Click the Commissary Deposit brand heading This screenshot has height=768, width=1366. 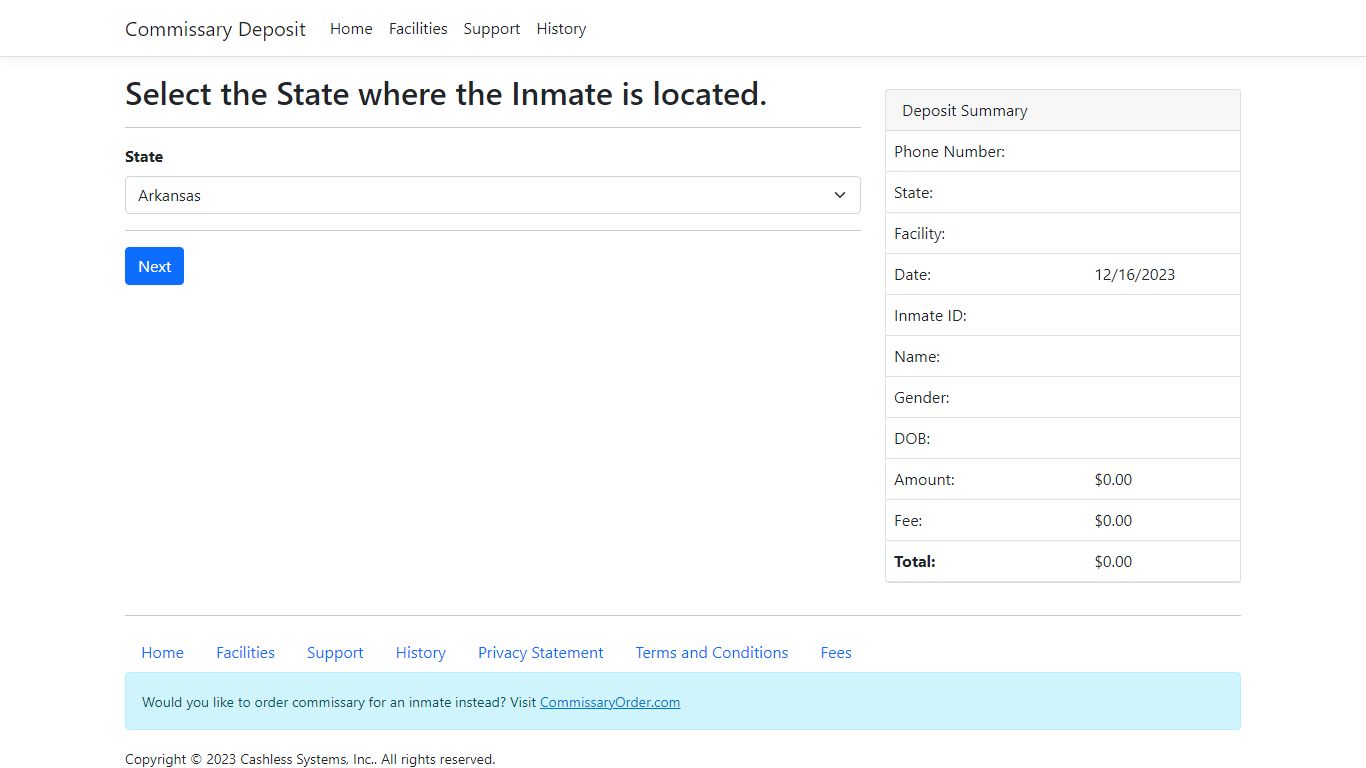pyautogui.click(x=215, y=29)
